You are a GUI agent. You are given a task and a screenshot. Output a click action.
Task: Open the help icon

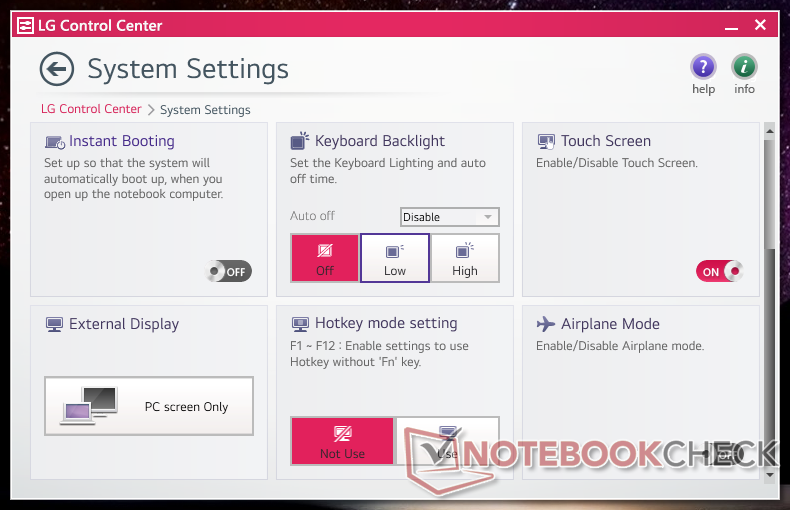[703, 67]
